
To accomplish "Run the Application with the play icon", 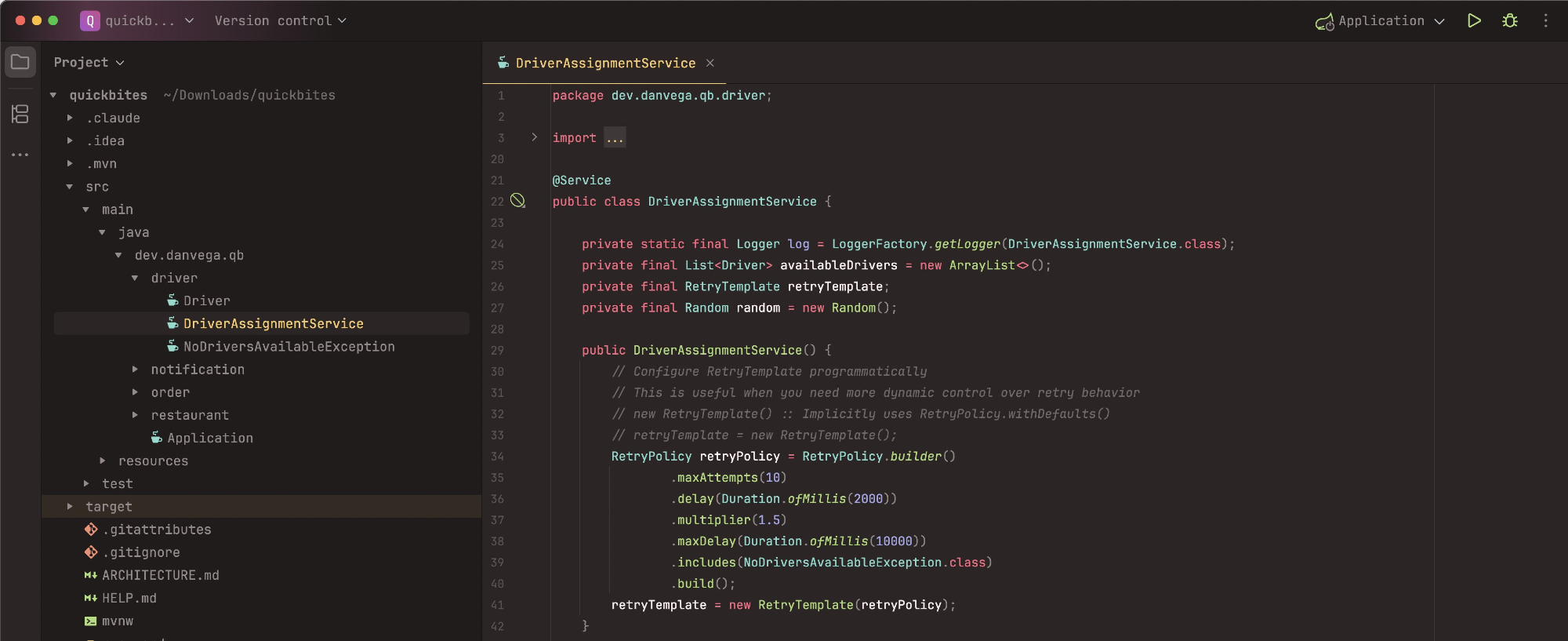I will pyautogui.click(x=1474, y=21).
